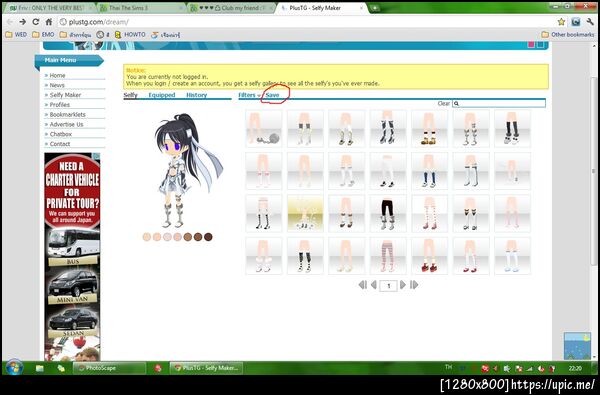Viewport: 600px width, 395px height.
Task: Open the Chrome wrench menu
Action: tap(590, 22)
